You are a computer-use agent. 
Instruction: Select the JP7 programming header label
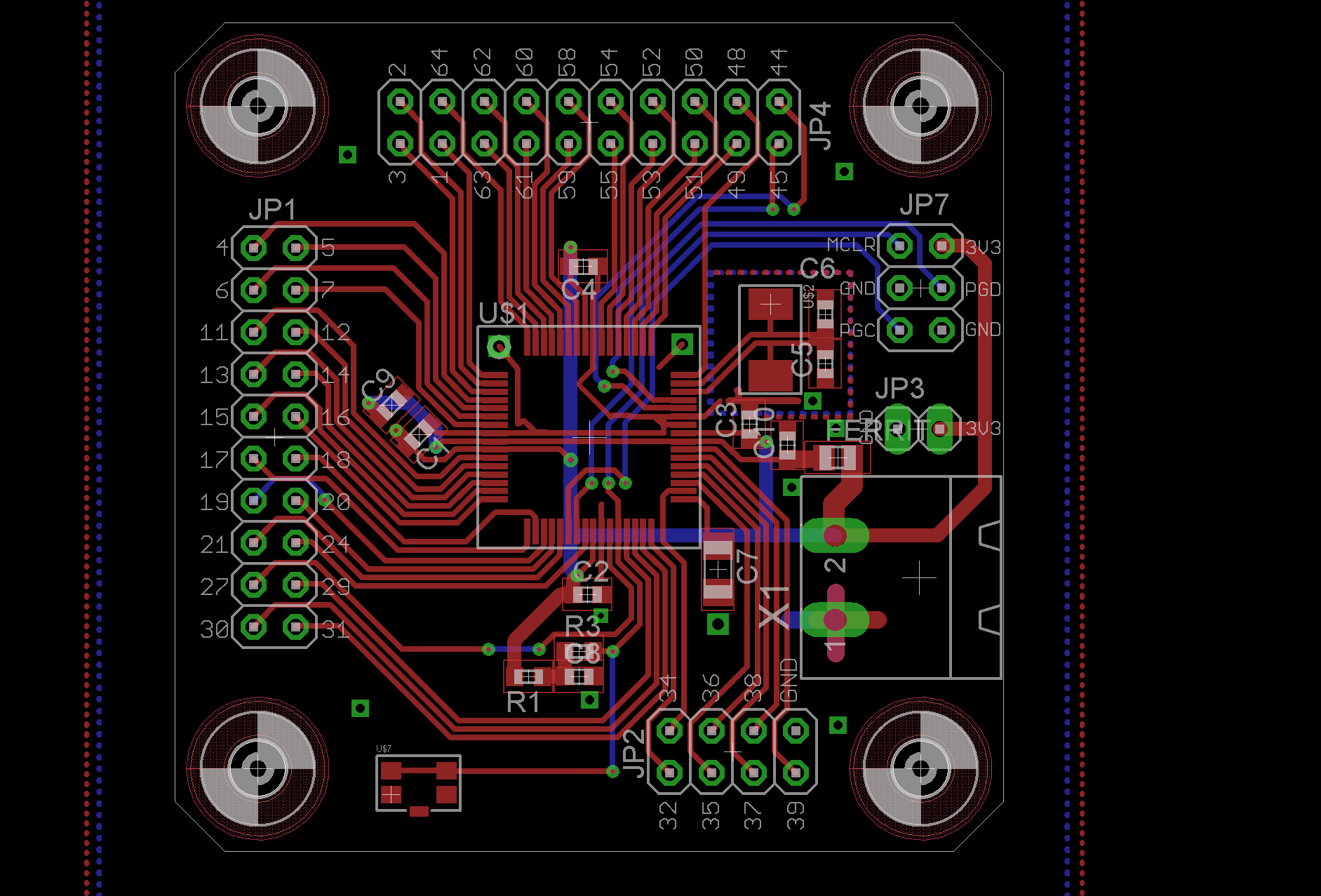click(924, 204)
